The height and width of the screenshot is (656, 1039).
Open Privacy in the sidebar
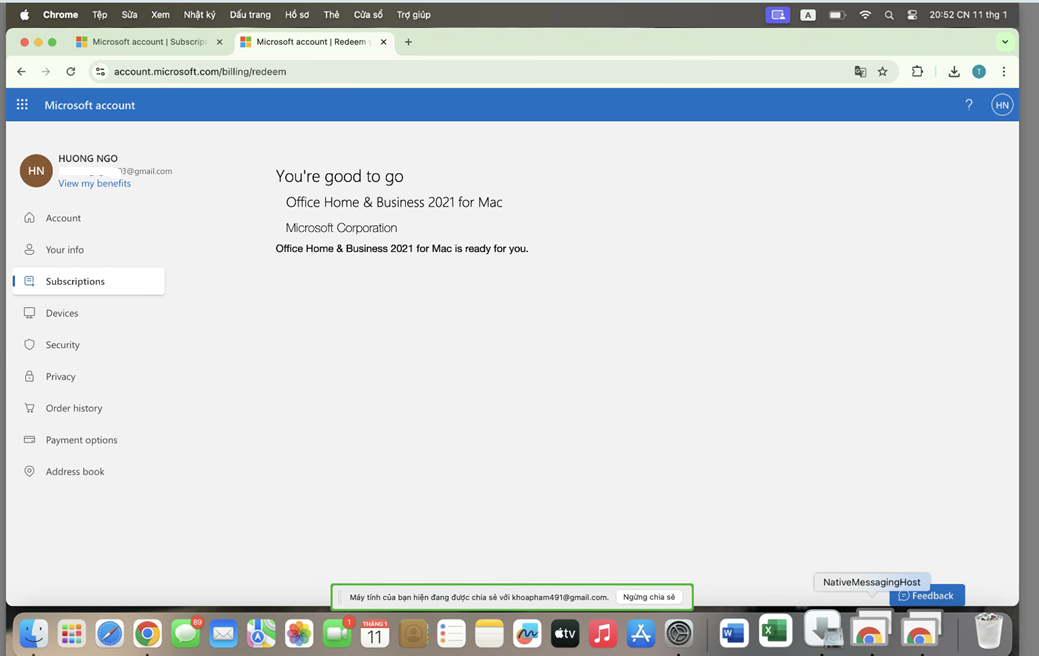coord(88,376)
